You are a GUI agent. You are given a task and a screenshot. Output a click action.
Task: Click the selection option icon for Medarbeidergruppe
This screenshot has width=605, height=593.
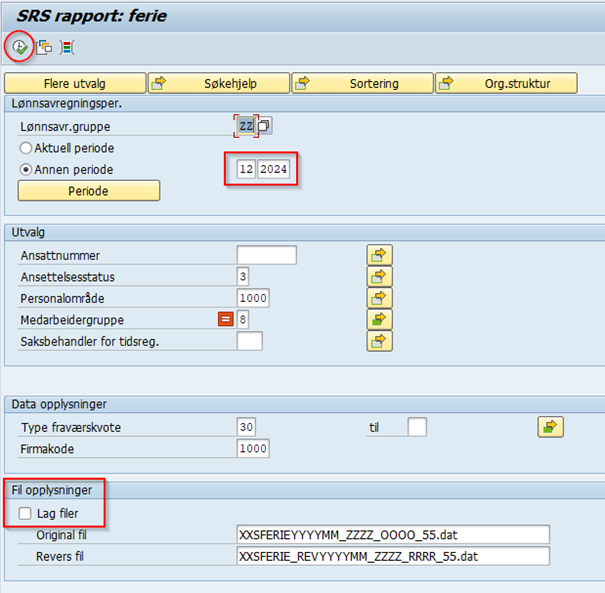tap(226, 319)
